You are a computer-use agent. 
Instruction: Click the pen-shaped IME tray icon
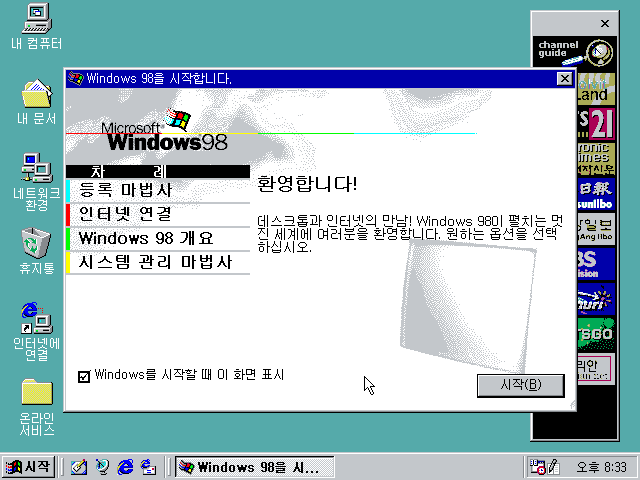coord(553,467)
